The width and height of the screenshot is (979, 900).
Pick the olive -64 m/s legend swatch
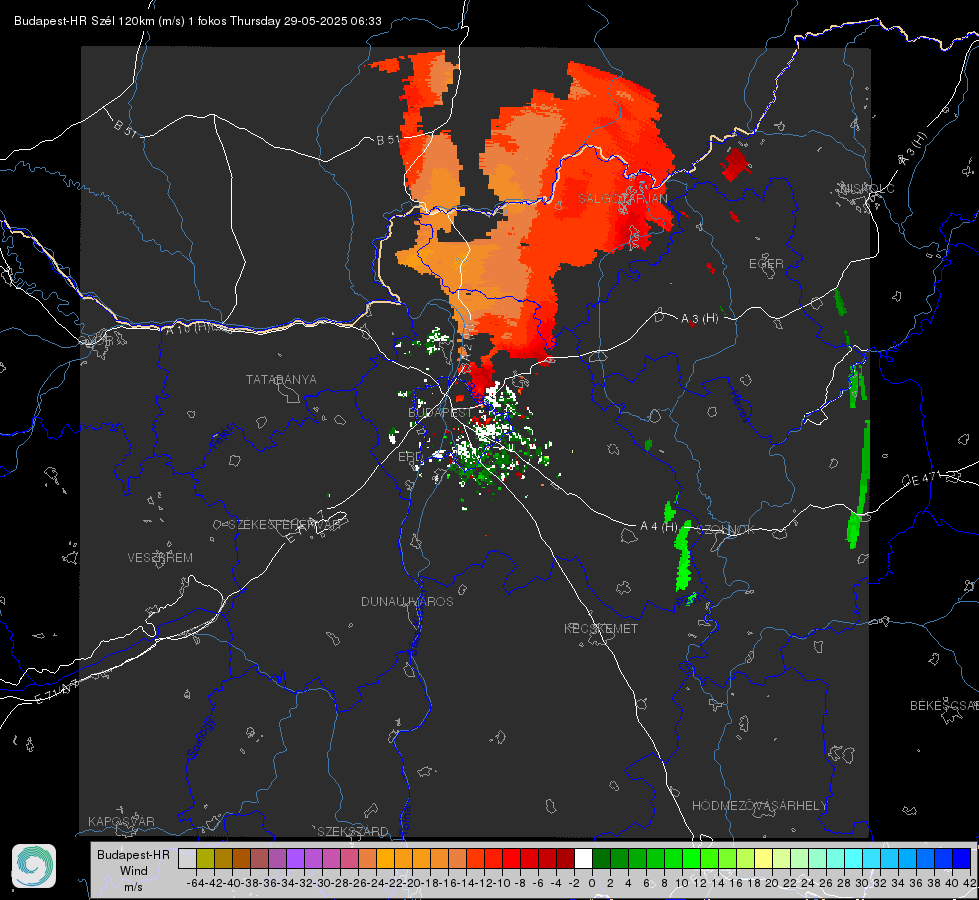pos(205,859)
